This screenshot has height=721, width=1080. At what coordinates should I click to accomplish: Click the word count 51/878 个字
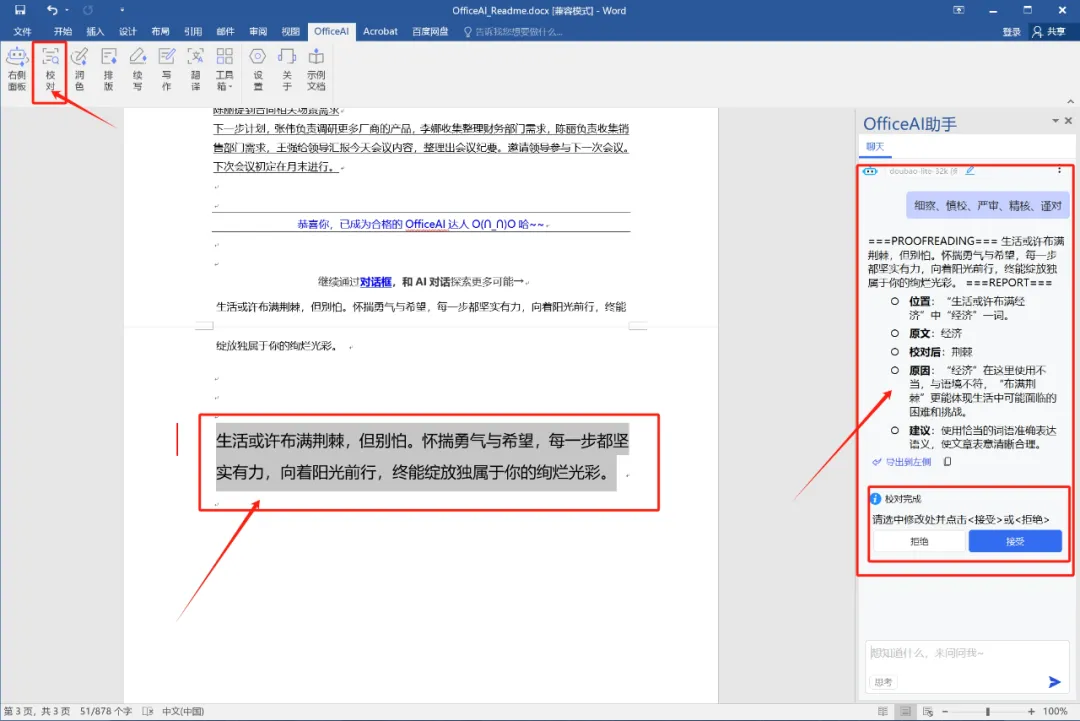tap(106, 711)
